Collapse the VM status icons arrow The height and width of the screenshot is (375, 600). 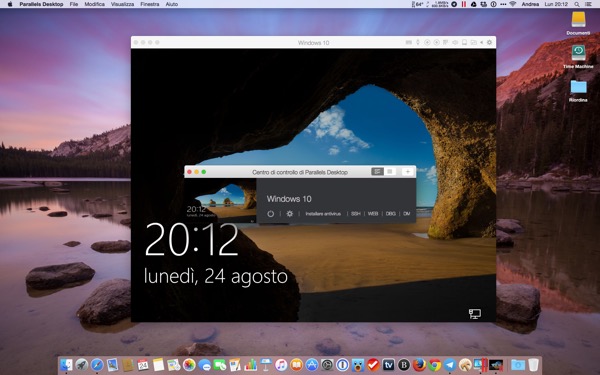(481, 42)
